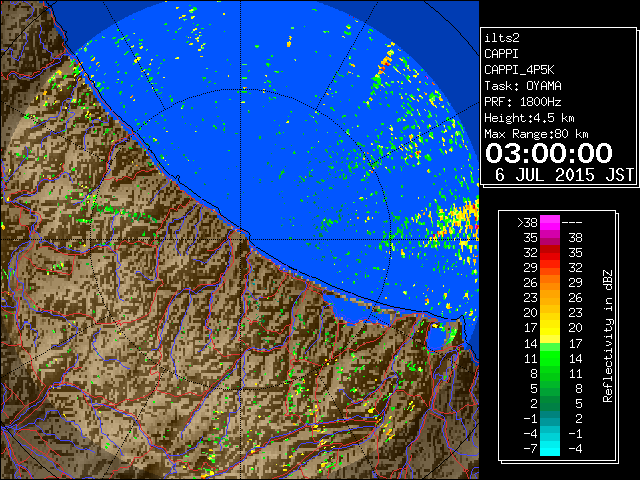Screen dimensions: 640x480
Task: Click the 'Reflectivity in dBZ' legend title
Action: pos(607,336)
